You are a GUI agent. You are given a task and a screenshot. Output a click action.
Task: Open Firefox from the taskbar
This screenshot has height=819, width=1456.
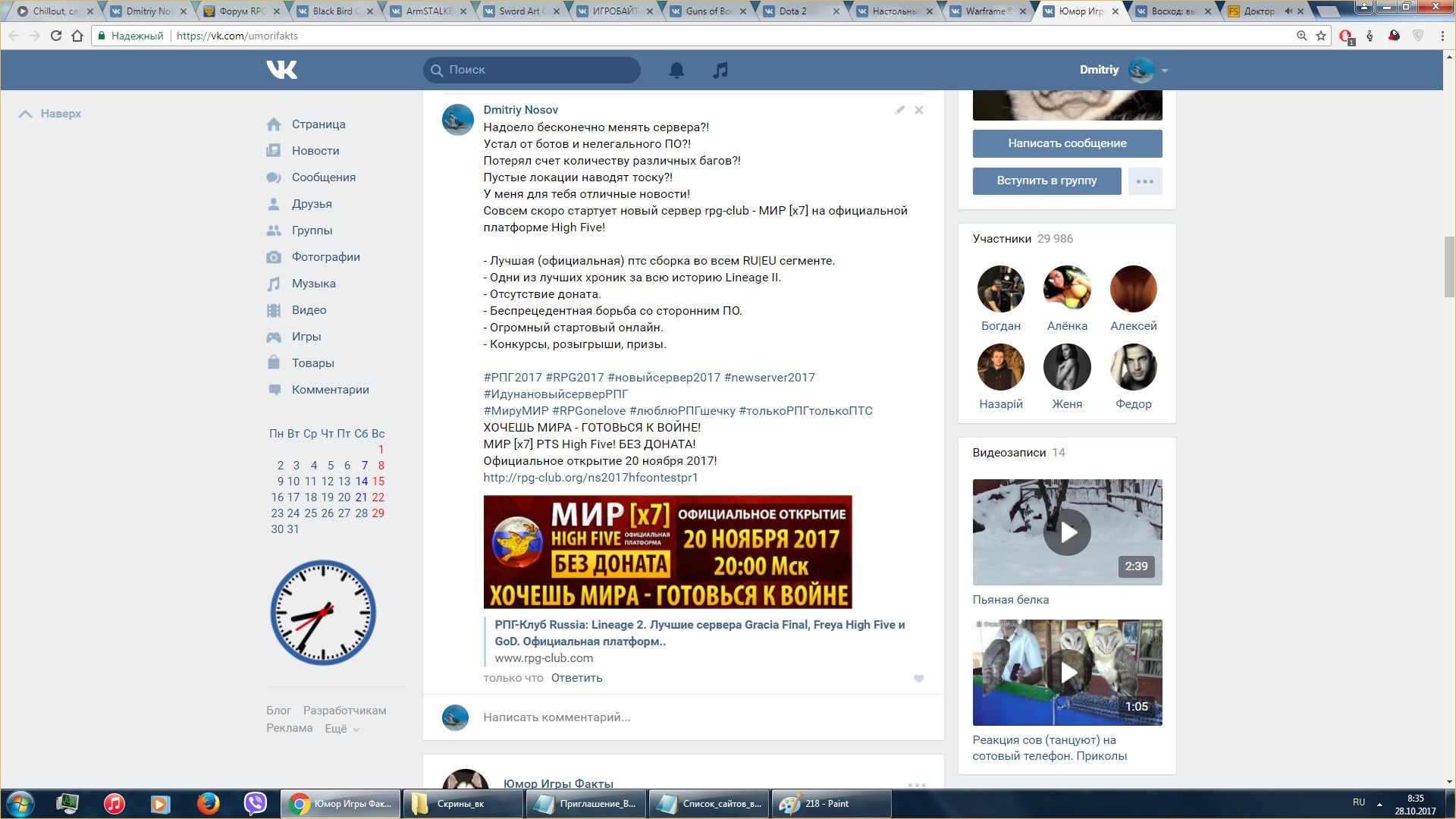tap(208, 804)
